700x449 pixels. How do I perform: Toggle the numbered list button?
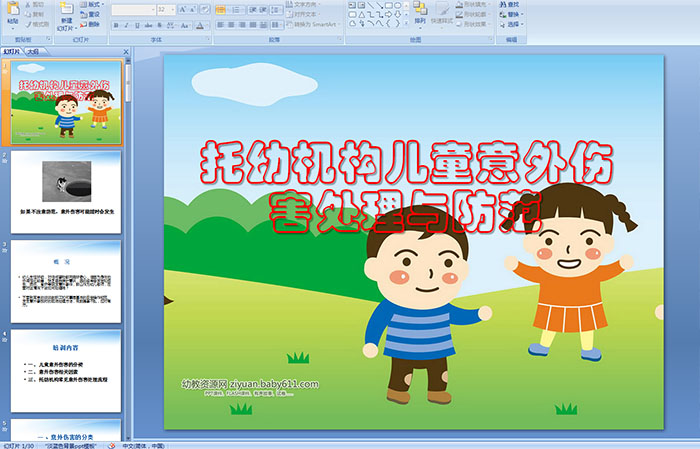pos(238,10)
